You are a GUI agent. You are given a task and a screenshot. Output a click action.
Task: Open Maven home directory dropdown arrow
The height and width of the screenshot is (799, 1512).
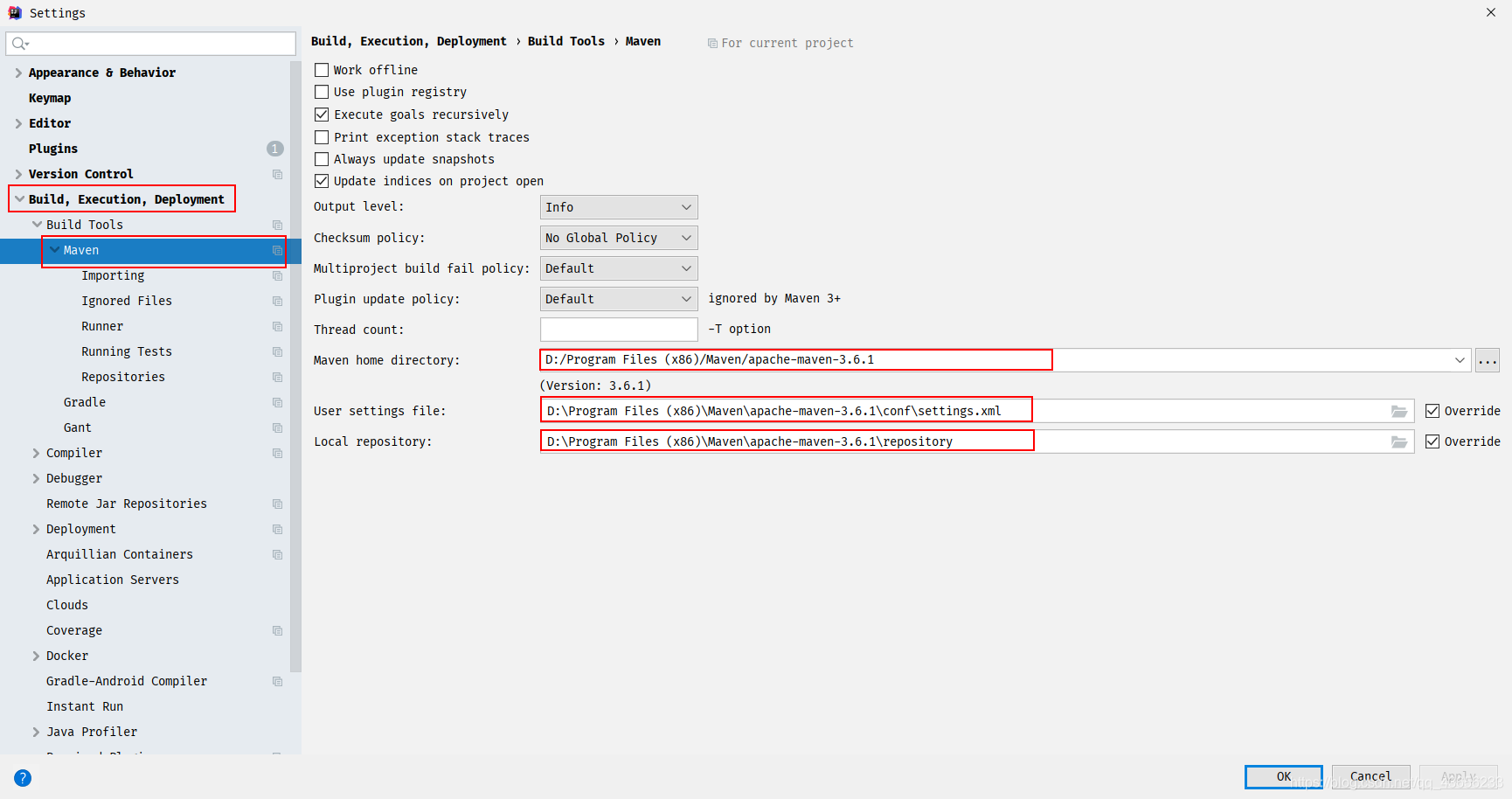[1460, 360]
